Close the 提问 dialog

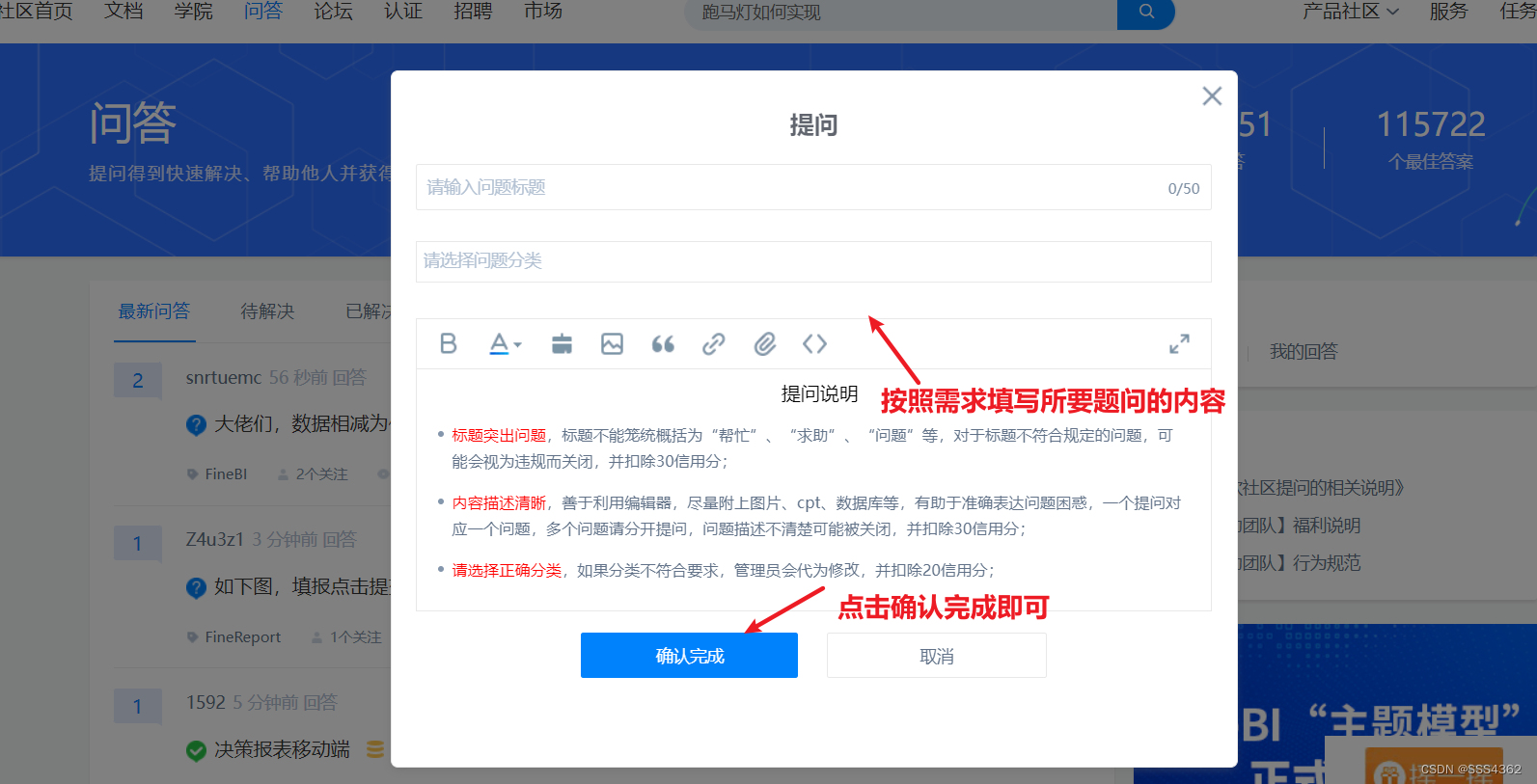click(1212, 95)
